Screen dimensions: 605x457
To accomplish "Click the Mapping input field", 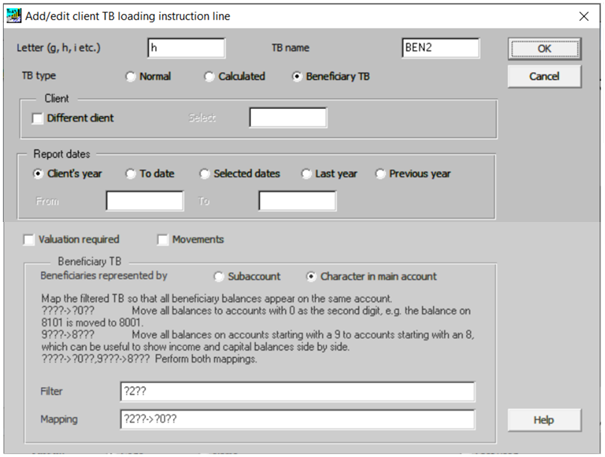I will point(297,420).
